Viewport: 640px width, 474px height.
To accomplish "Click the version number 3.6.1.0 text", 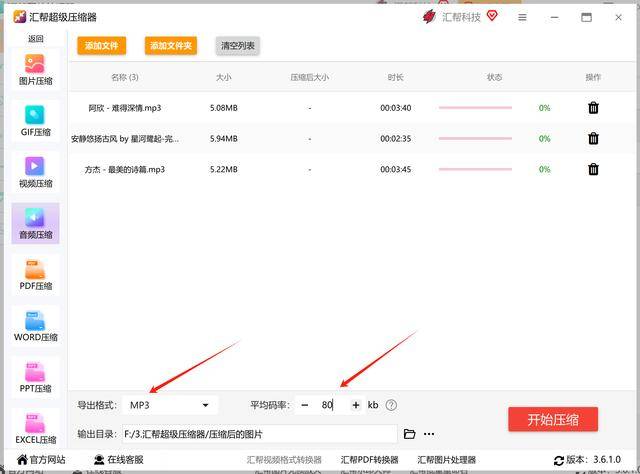I will [x=607, y=459].
